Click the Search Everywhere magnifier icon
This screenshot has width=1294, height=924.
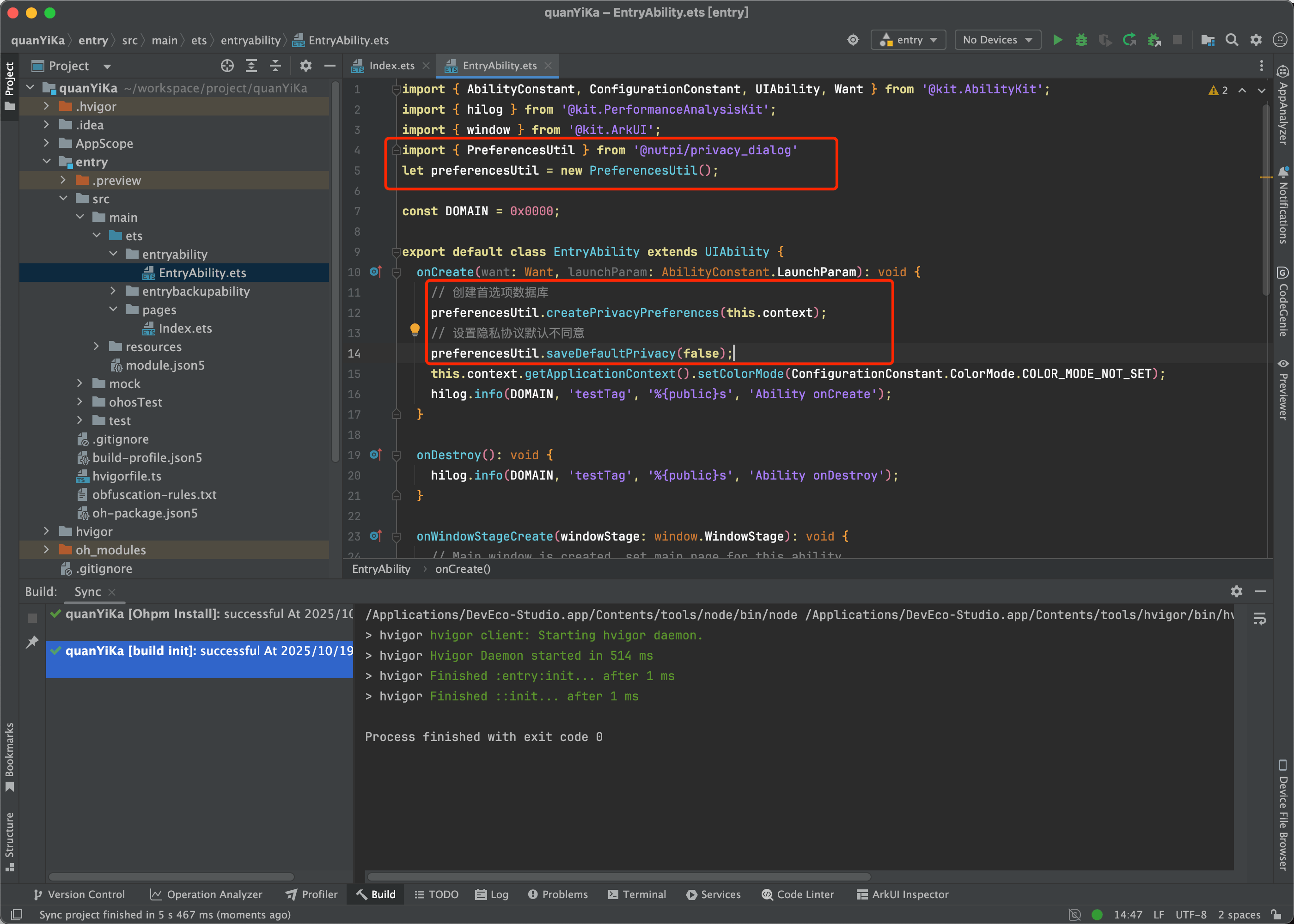tap(1232, 40)
